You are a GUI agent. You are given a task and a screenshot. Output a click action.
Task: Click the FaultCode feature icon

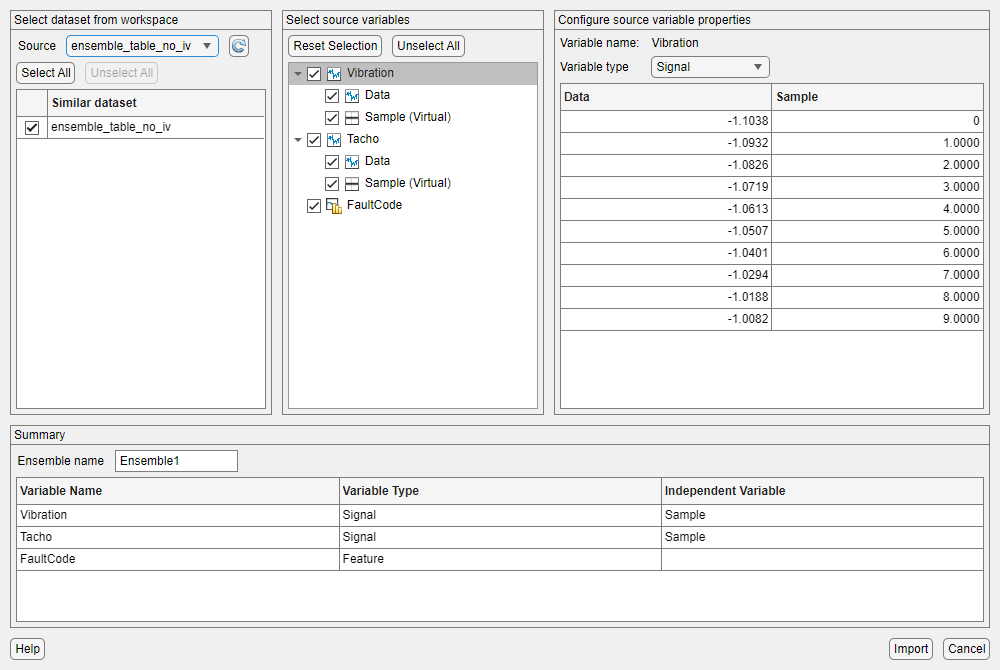coord(334,206)
